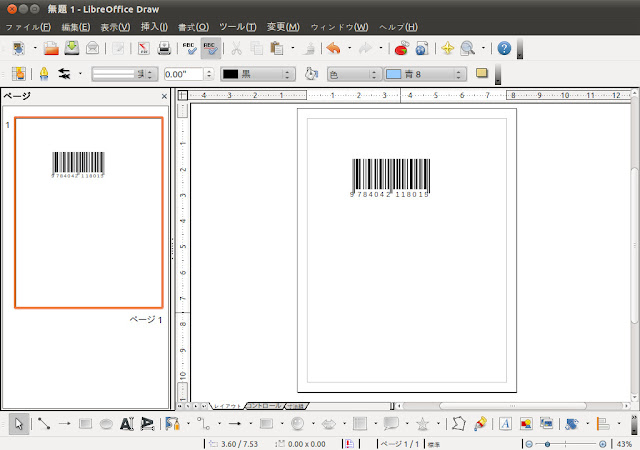Viewport: 640px width, 450px height.
Task: Close the ページ panel
Action: [x=164, y=96]
